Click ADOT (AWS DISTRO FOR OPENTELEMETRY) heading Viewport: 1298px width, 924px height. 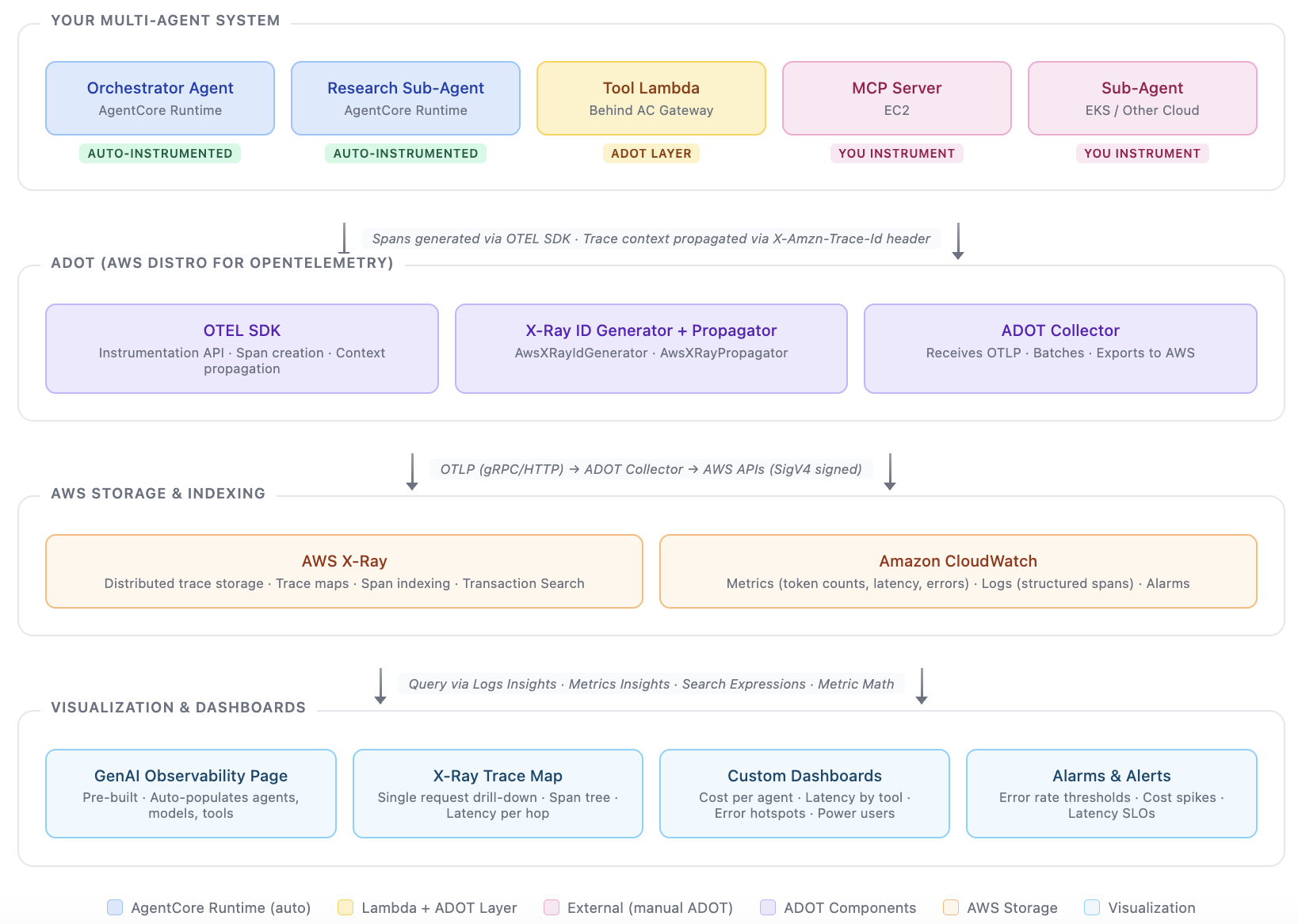223,263
